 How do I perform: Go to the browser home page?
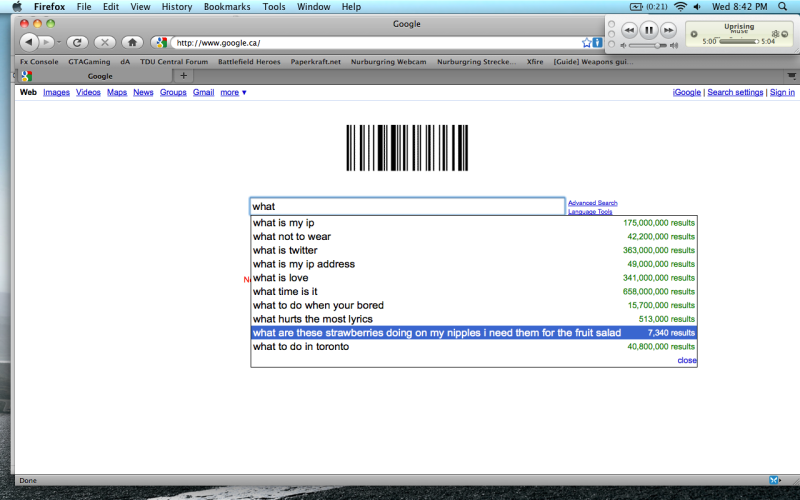pos(132,42)
